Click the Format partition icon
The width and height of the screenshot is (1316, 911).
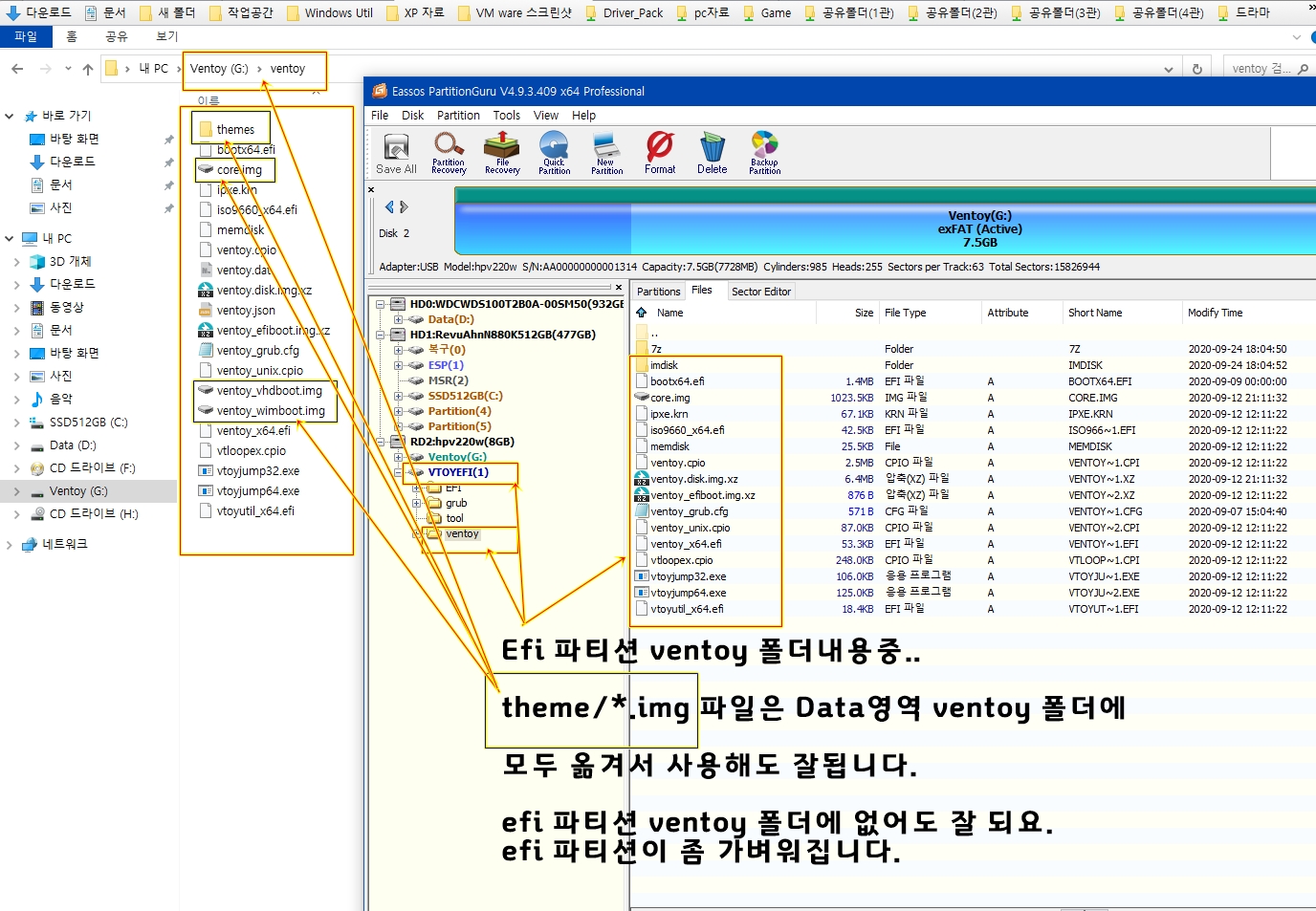(660, 153)
